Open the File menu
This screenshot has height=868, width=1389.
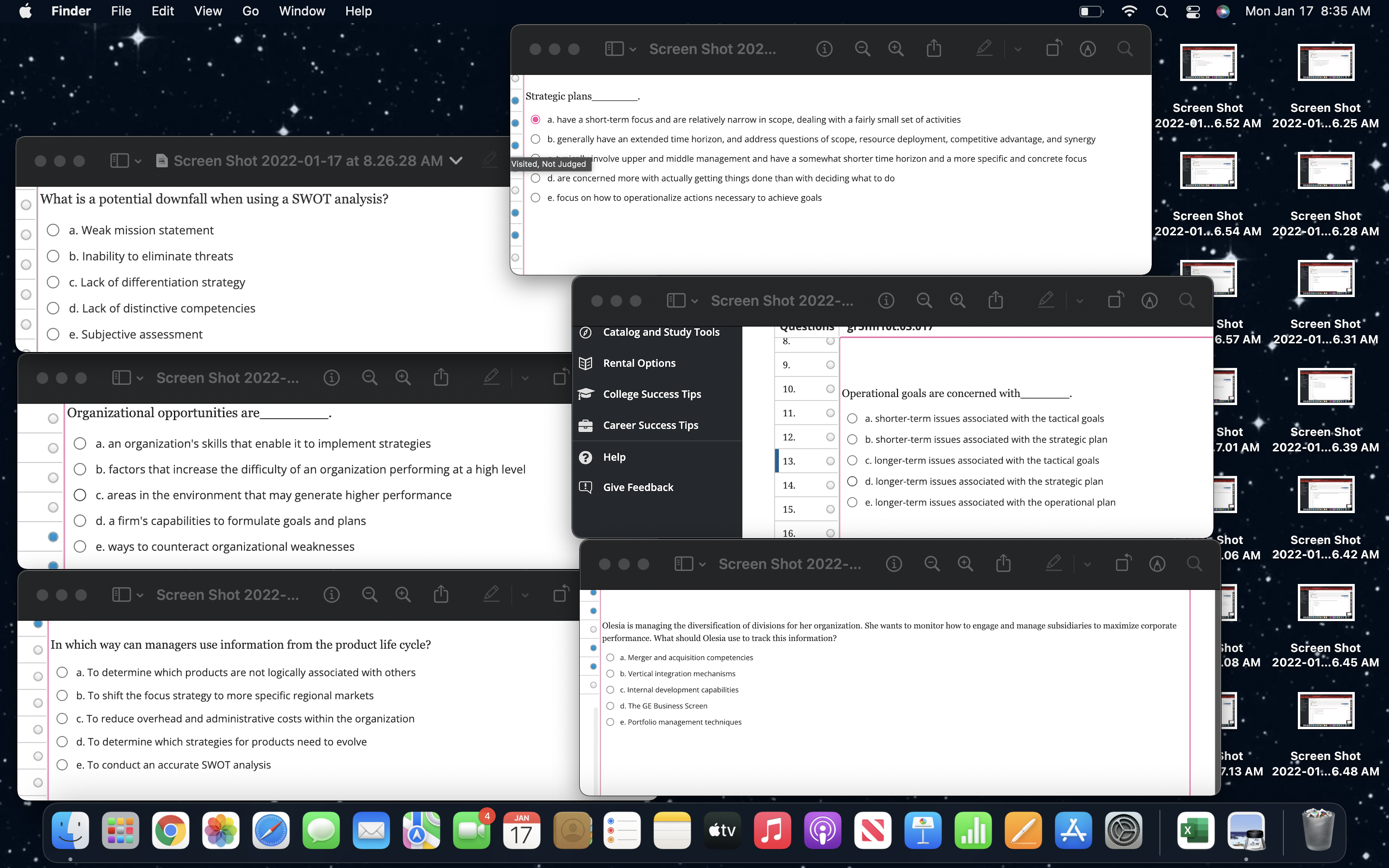click(x=121, y=11)
